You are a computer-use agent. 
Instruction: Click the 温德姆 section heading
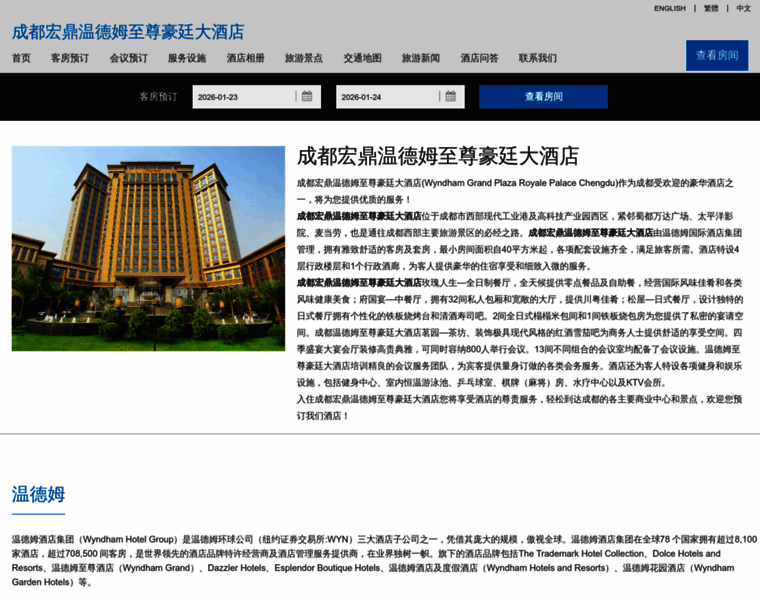[x=38, y=494]
